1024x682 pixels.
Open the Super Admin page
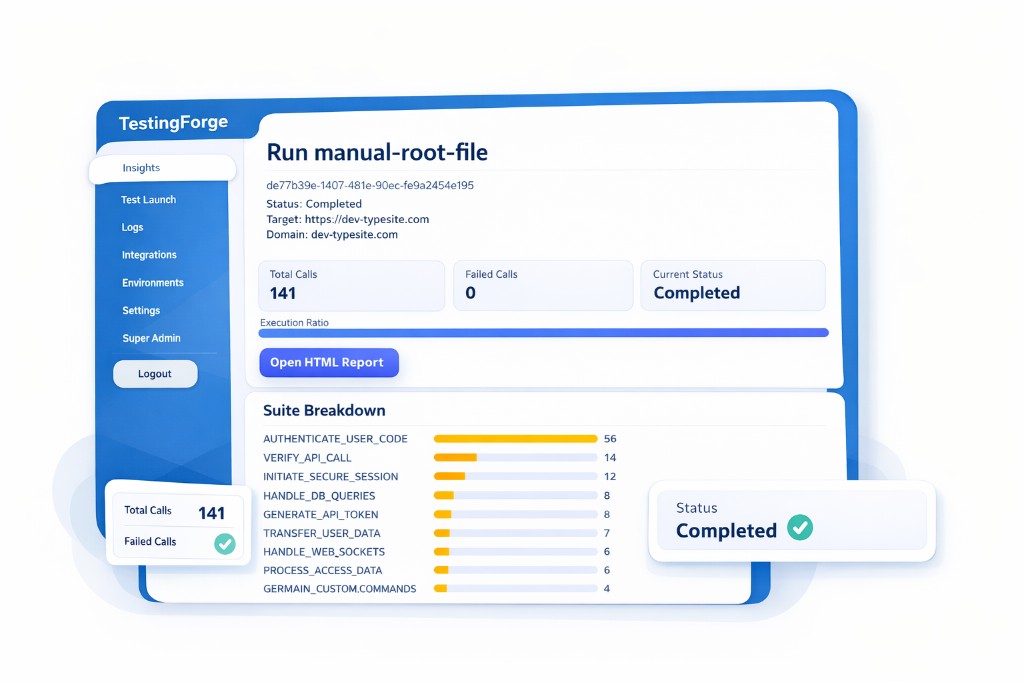(x=151, y=338)
